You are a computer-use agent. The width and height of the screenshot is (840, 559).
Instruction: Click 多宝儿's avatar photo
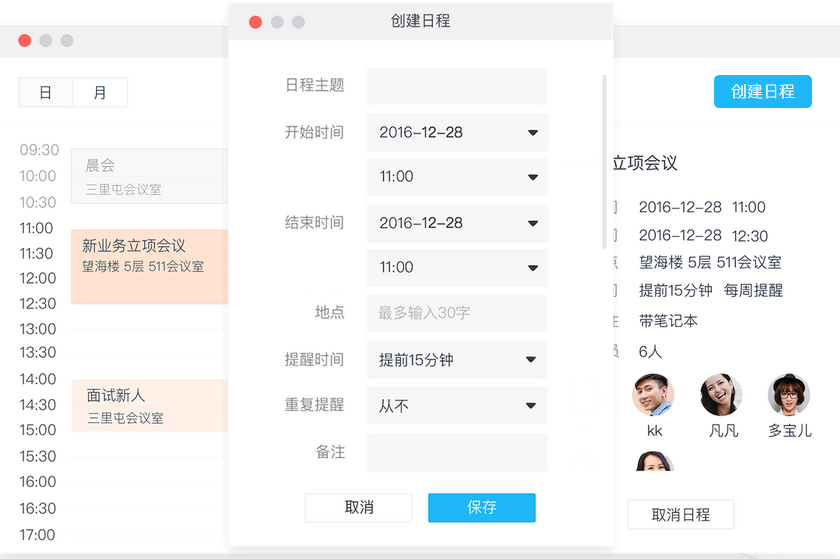[x=788, y=395]
